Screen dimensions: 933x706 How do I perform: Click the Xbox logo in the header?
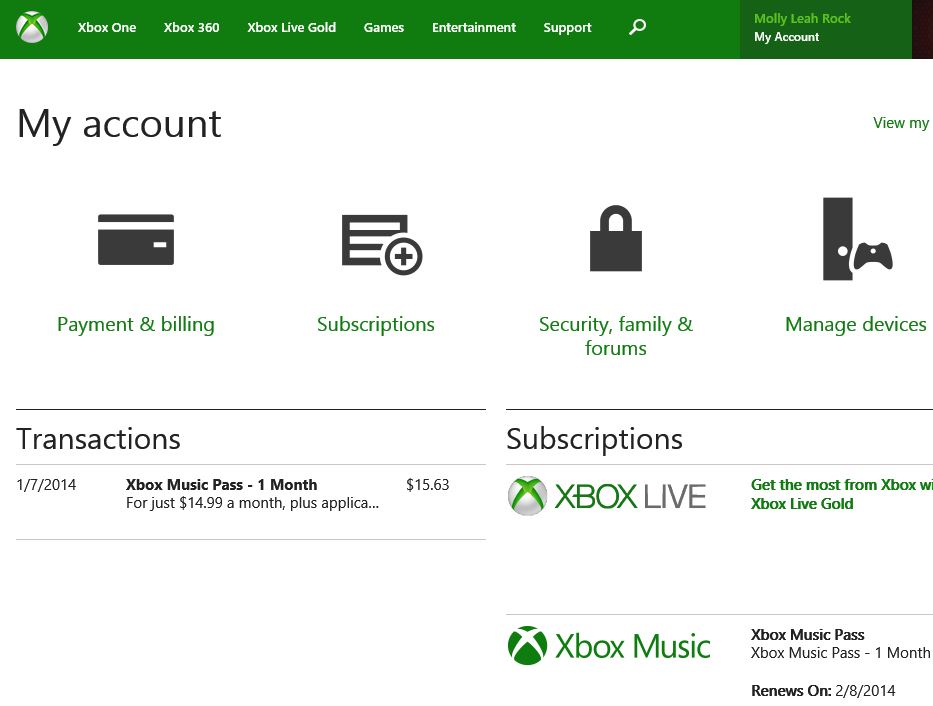[32, 27]
